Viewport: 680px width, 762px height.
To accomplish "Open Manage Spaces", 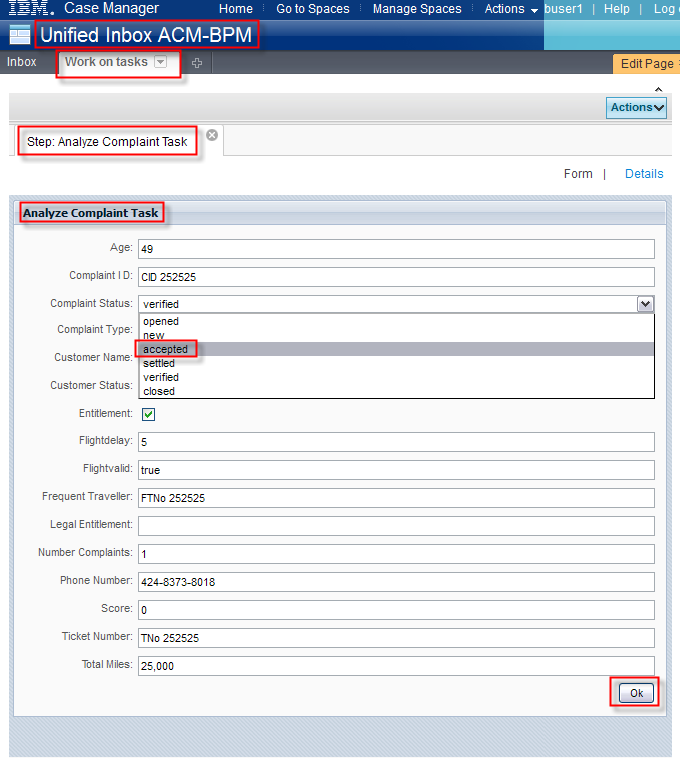I will (x=417, y=9).
